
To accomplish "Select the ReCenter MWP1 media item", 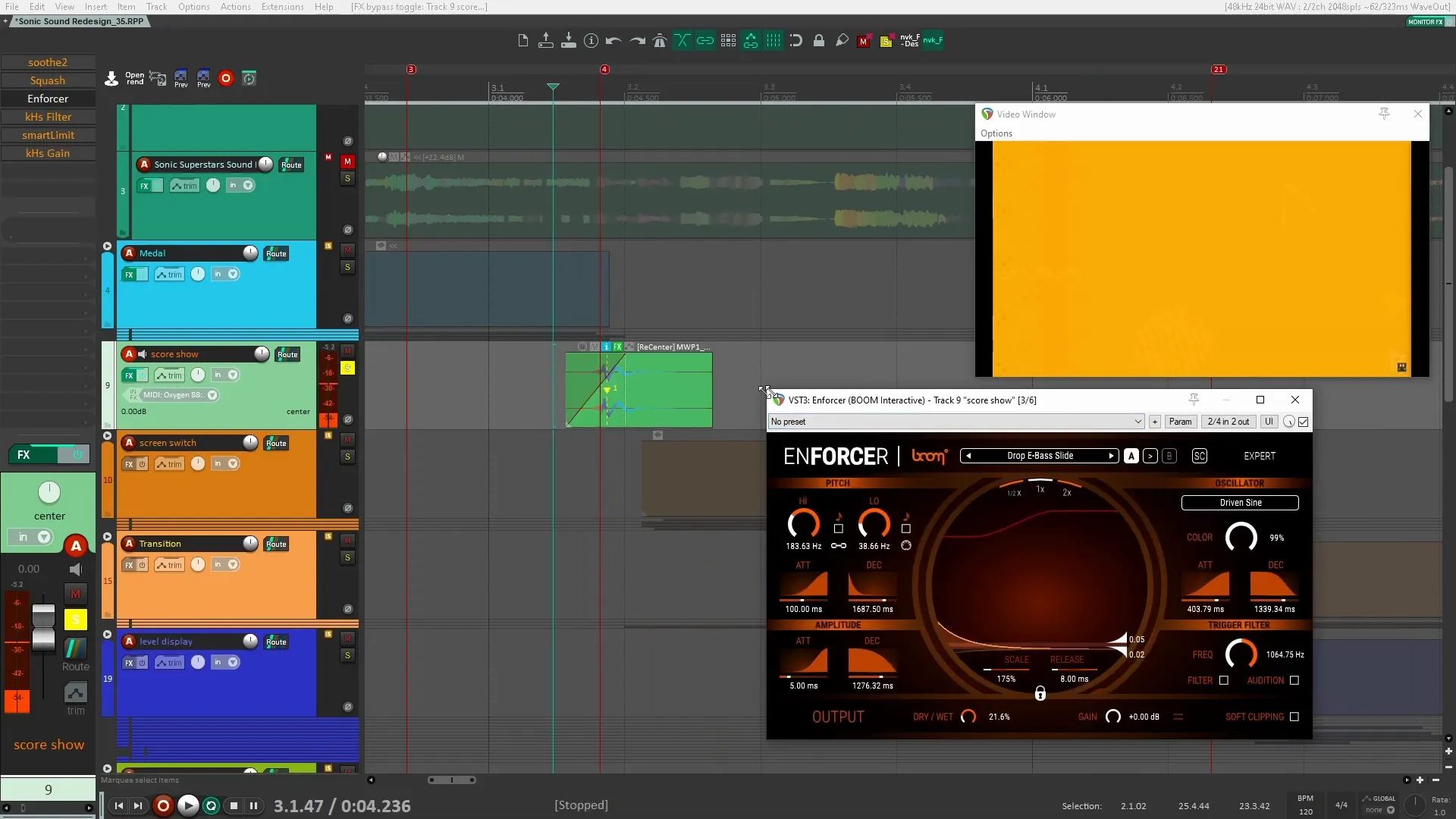I will coord(639,390).
